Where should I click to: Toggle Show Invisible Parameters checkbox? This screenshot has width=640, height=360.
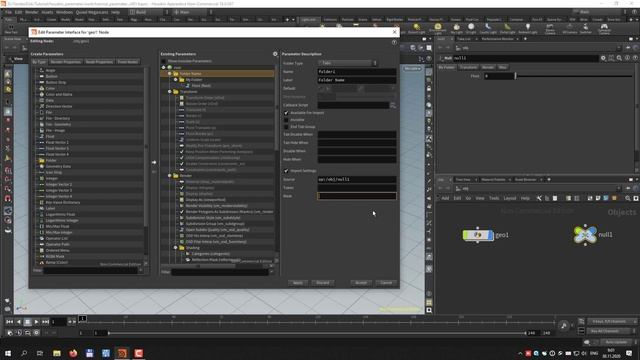pyautogui.click(x=164, y=61)
